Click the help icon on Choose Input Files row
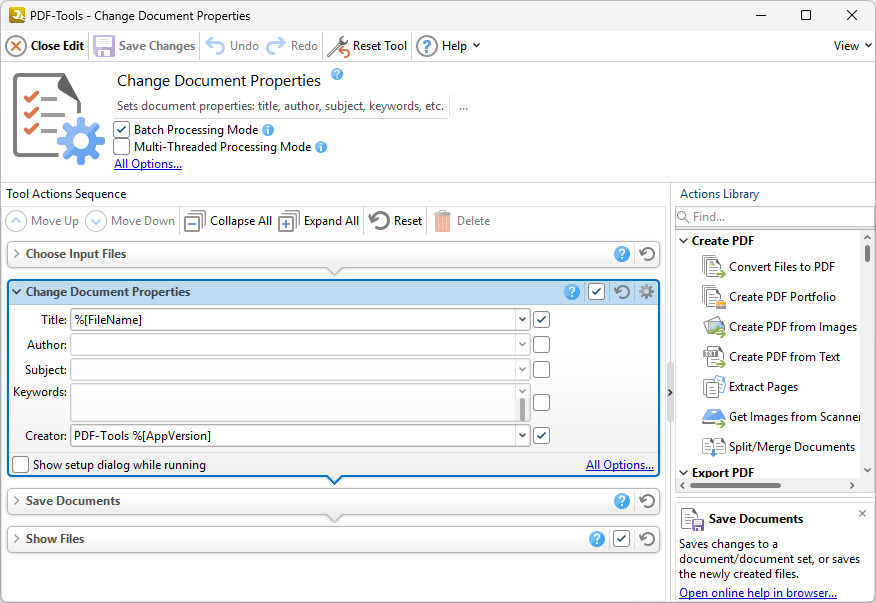Viewport: 876px width, 603px height. tap(622, 254)
